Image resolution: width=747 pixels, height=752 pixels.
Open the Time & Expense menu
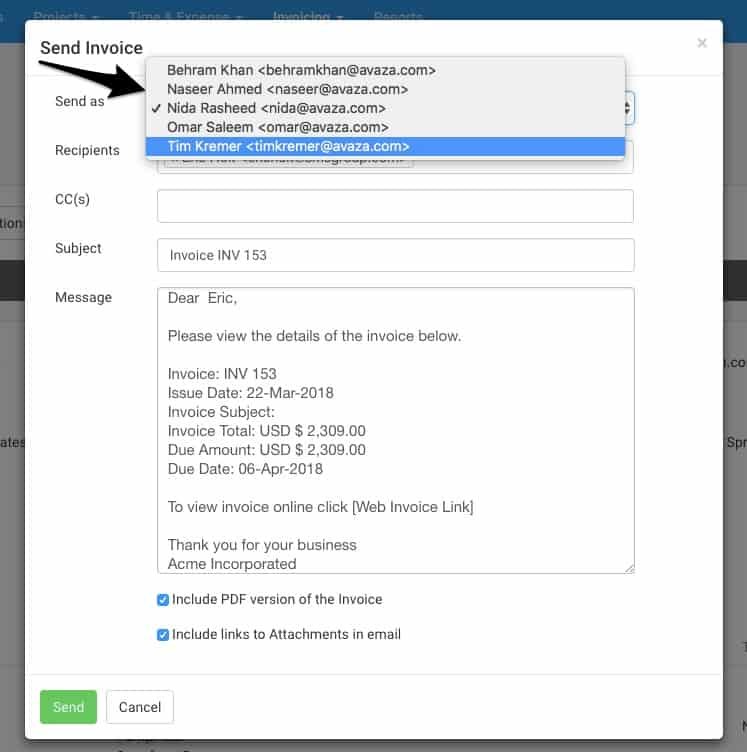[186, 17]
